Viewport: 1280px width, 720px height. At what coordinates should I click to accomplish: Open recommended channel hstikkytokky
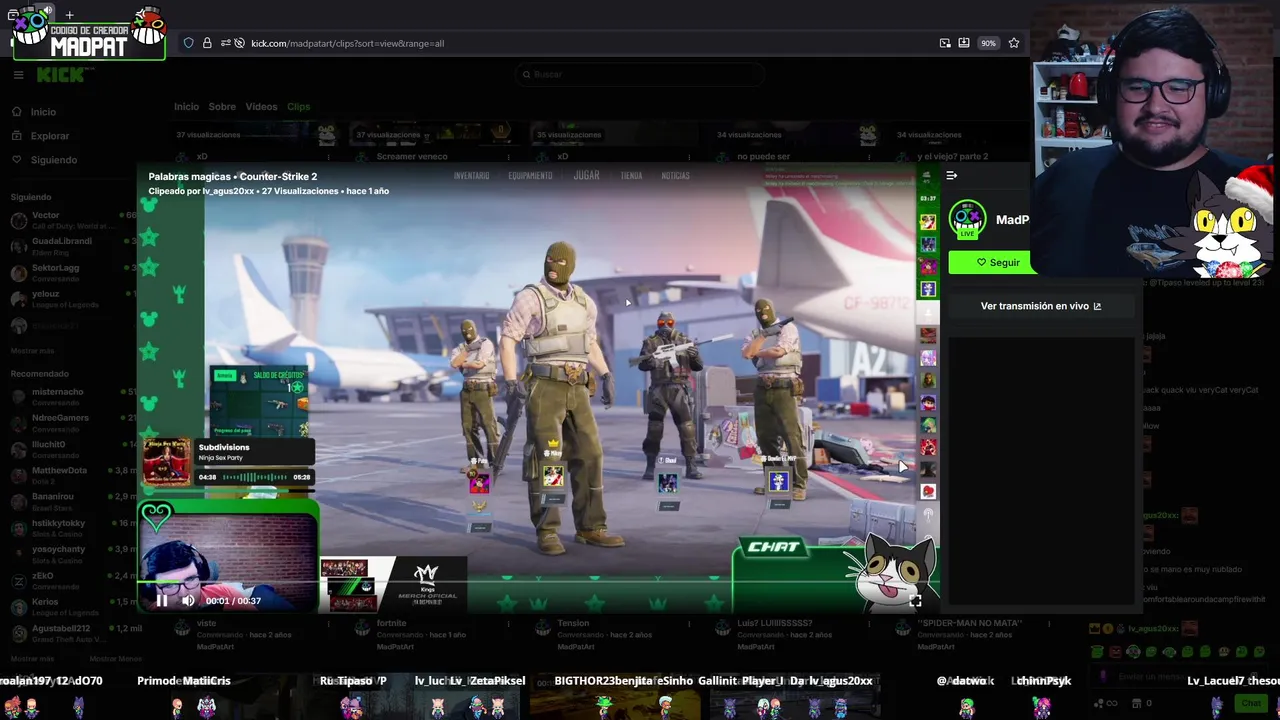tap(72, 527)
